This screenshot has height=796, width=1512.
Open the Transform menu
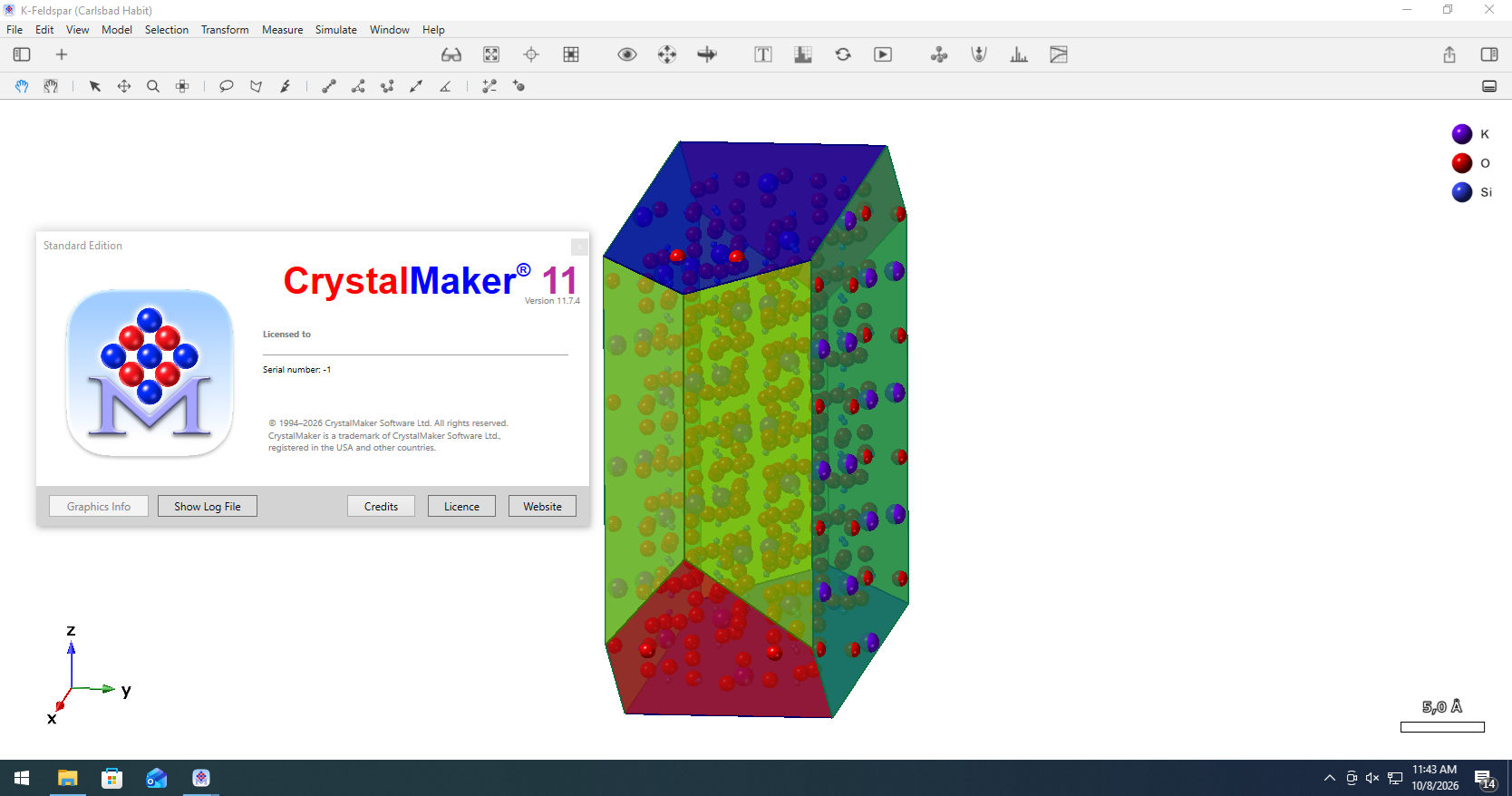click(x=225, y=30)
